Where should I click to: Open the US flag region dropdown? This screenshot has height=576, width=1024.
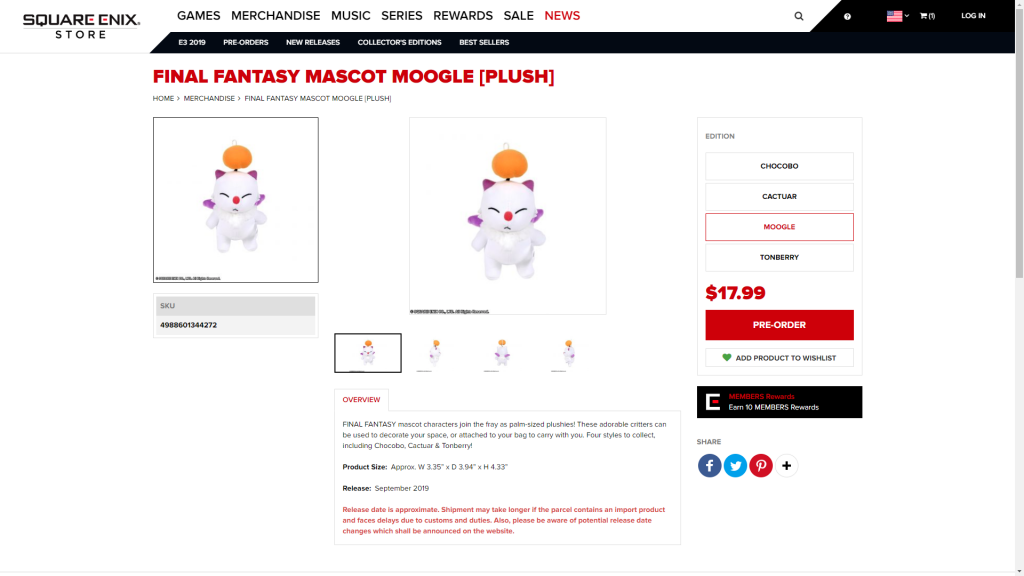[x=897, y=16]
